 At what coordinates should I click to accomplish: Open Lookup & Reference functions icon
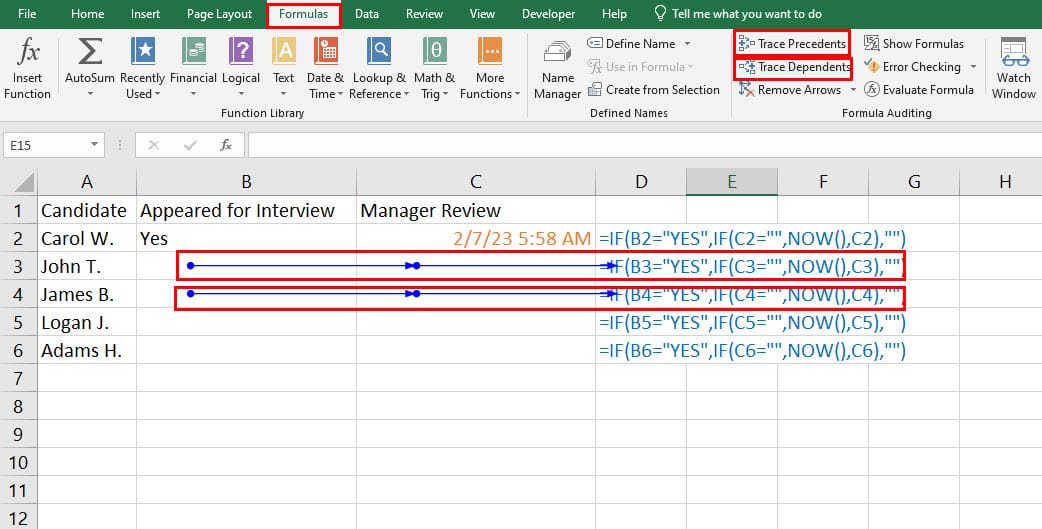(x=379, y=51)
